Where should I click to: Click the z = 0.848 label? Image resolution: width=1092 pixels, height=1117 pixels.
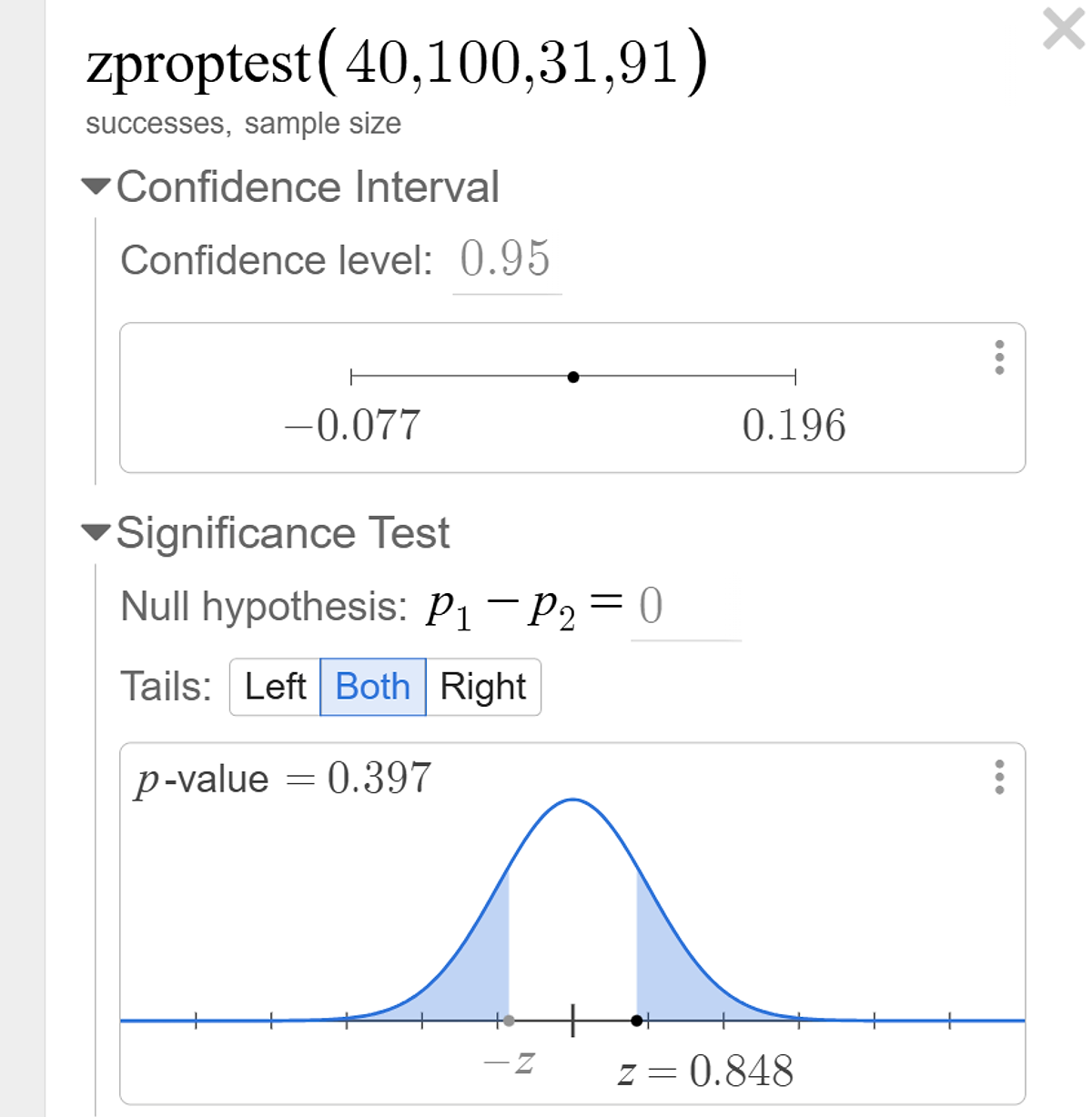pyautogui.click(x=705, y=1072)
